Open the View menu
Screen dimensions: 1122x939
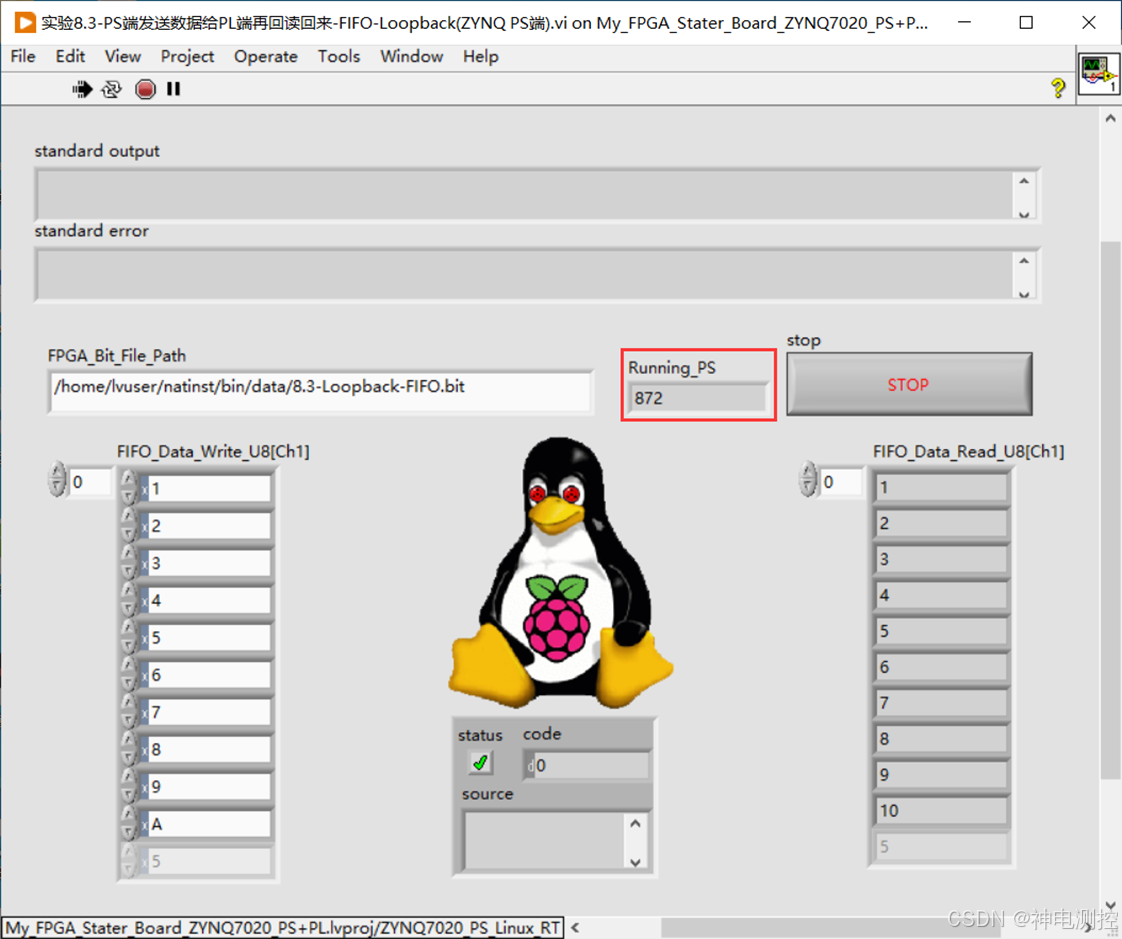coord(123,57)
